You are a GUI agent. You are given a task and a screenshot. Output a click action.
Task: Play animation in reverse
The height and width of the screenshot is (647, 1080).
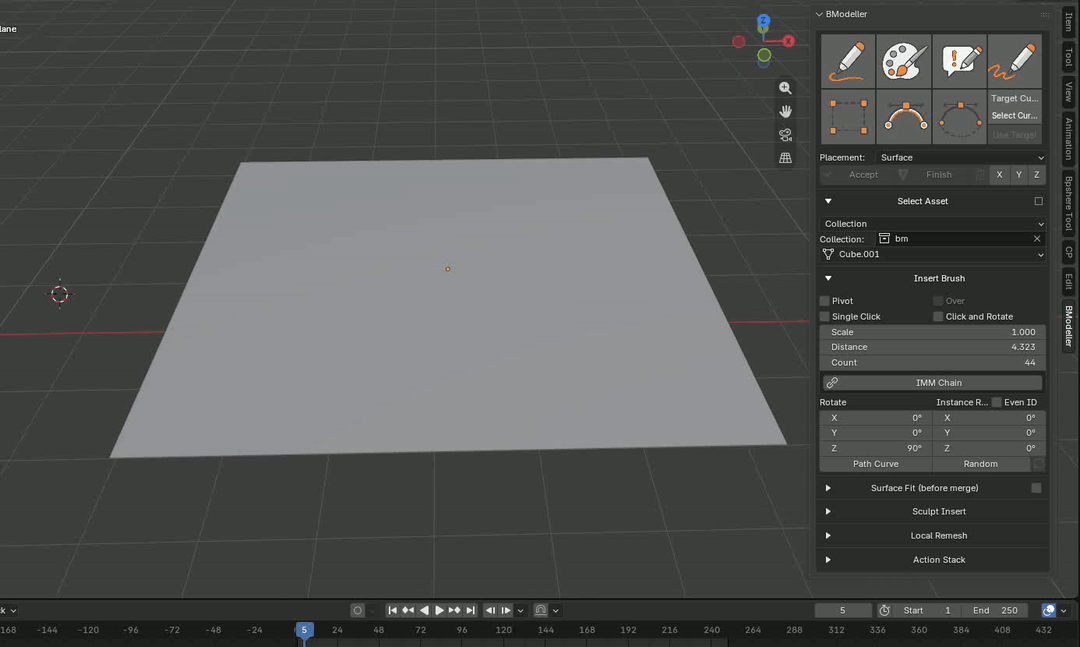pyautogui.click(x=424, y=610)
